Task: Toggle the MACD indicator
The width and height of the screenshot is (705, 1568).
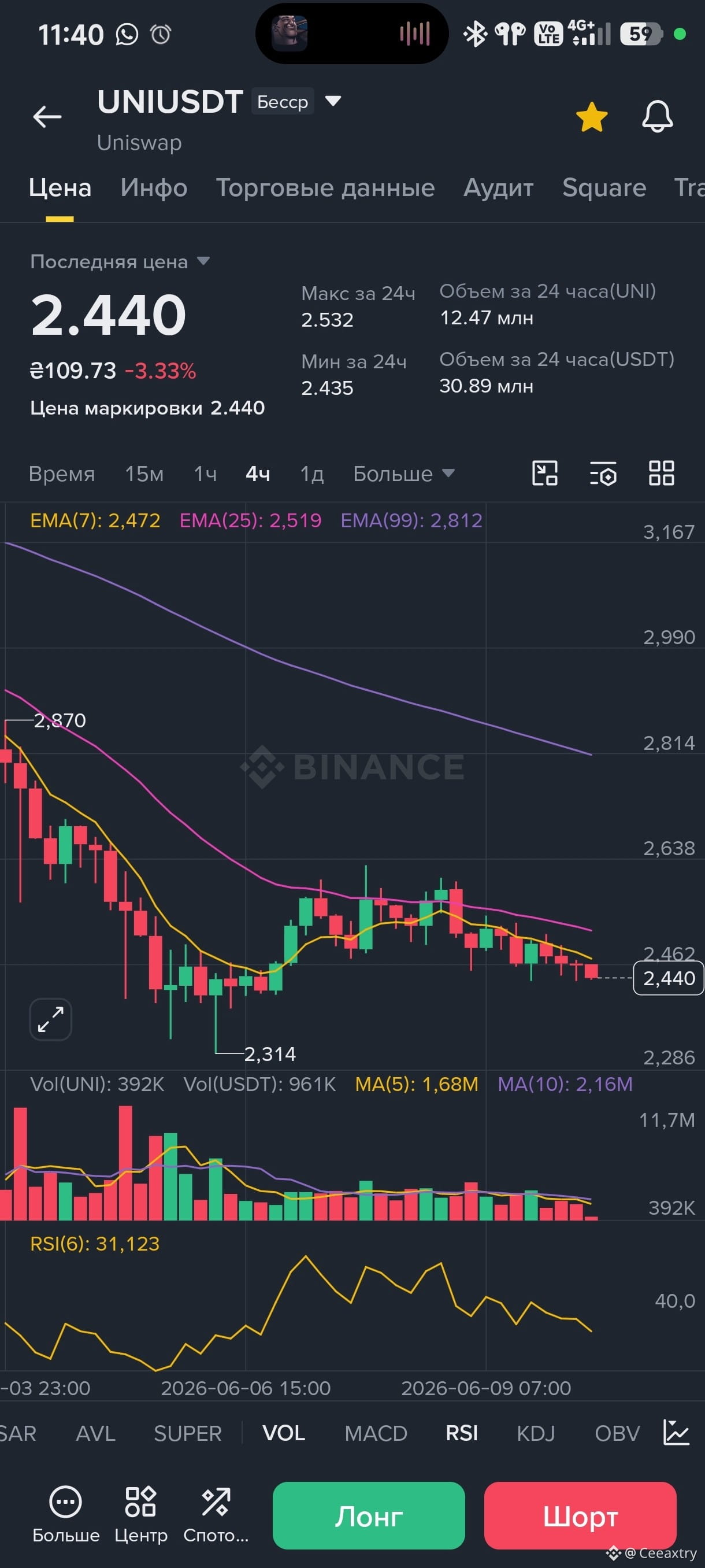Action: [376, 1433]
